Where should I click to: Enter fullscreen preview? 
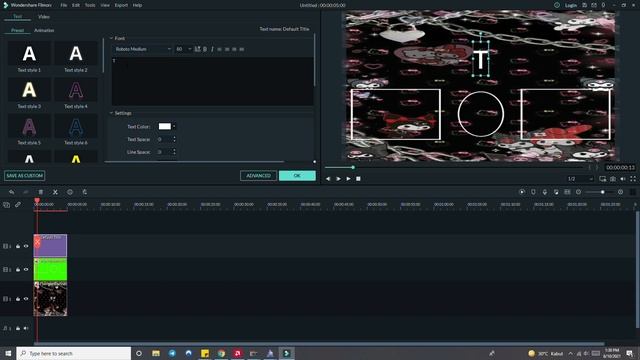coord(633,179)
